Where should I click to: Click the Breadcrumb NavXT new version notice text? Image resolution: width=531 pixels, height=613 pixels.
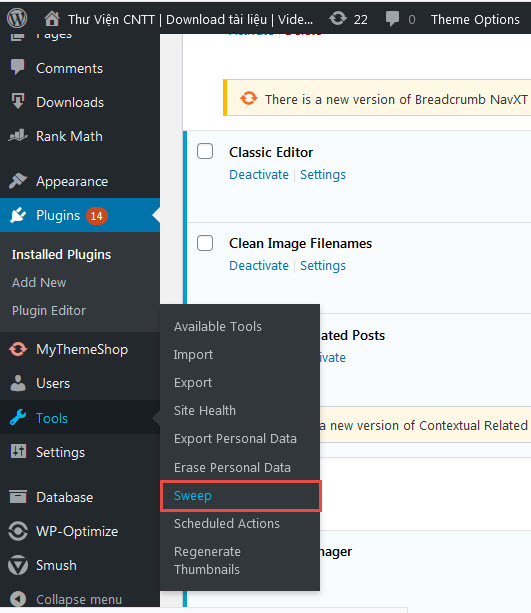(x=396, y=99)
